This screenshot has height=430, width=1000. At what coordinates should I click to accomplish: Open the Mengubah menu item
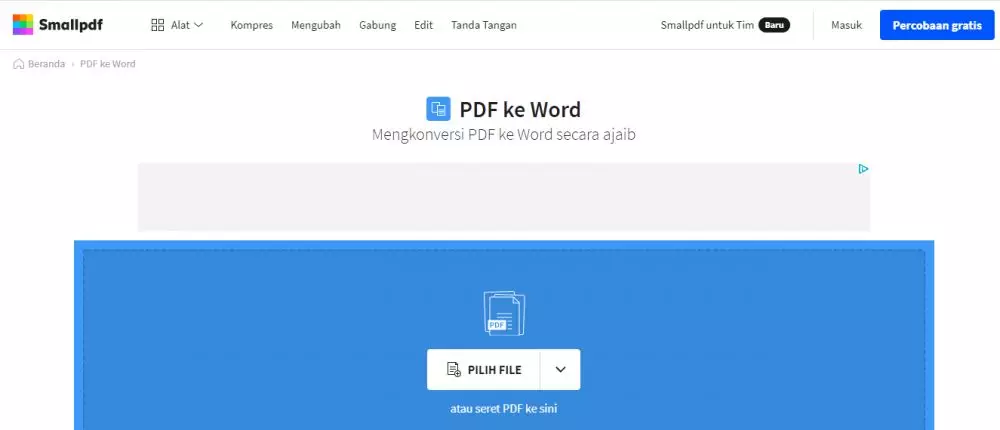[316, 25]
